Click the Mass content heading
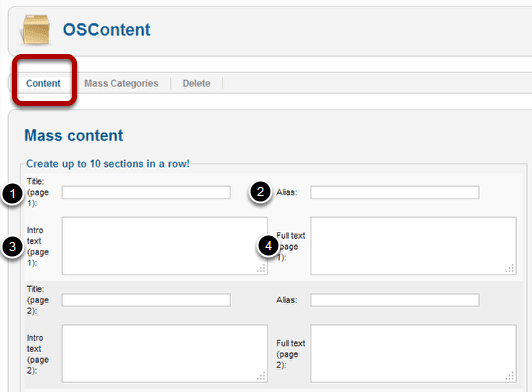The image size is (532, 392). click(x=74, y=135)
